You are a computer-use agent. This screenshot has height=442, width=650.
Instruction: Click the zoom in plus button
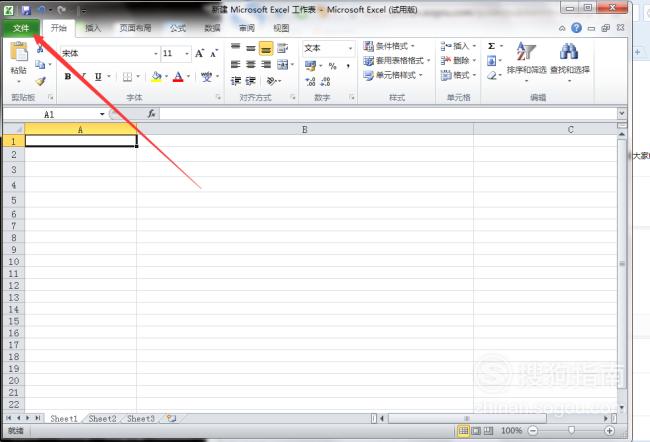[609, 431]
